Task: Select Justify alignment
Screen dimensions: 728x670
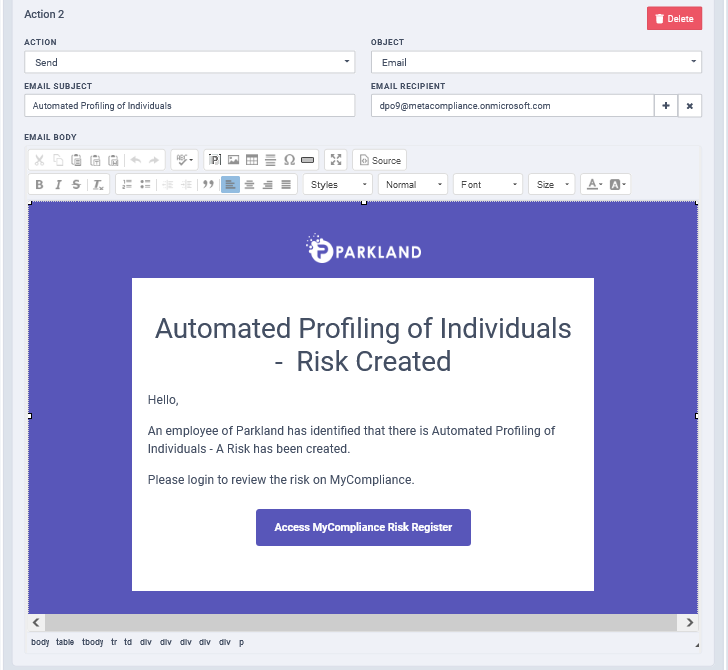Action: pos(286,185)
